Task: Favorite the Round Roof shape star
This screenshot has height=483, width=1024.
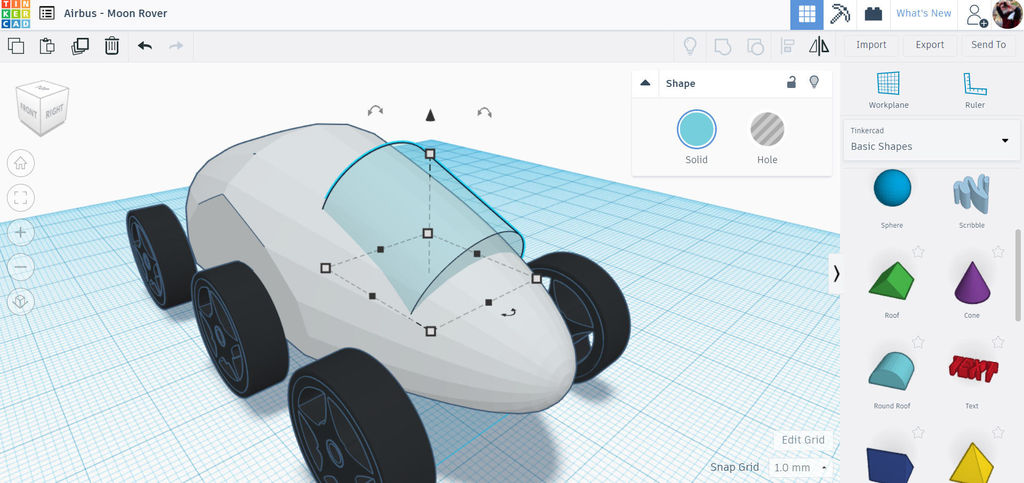Action: pyautogui.click(x=918, y=341)
